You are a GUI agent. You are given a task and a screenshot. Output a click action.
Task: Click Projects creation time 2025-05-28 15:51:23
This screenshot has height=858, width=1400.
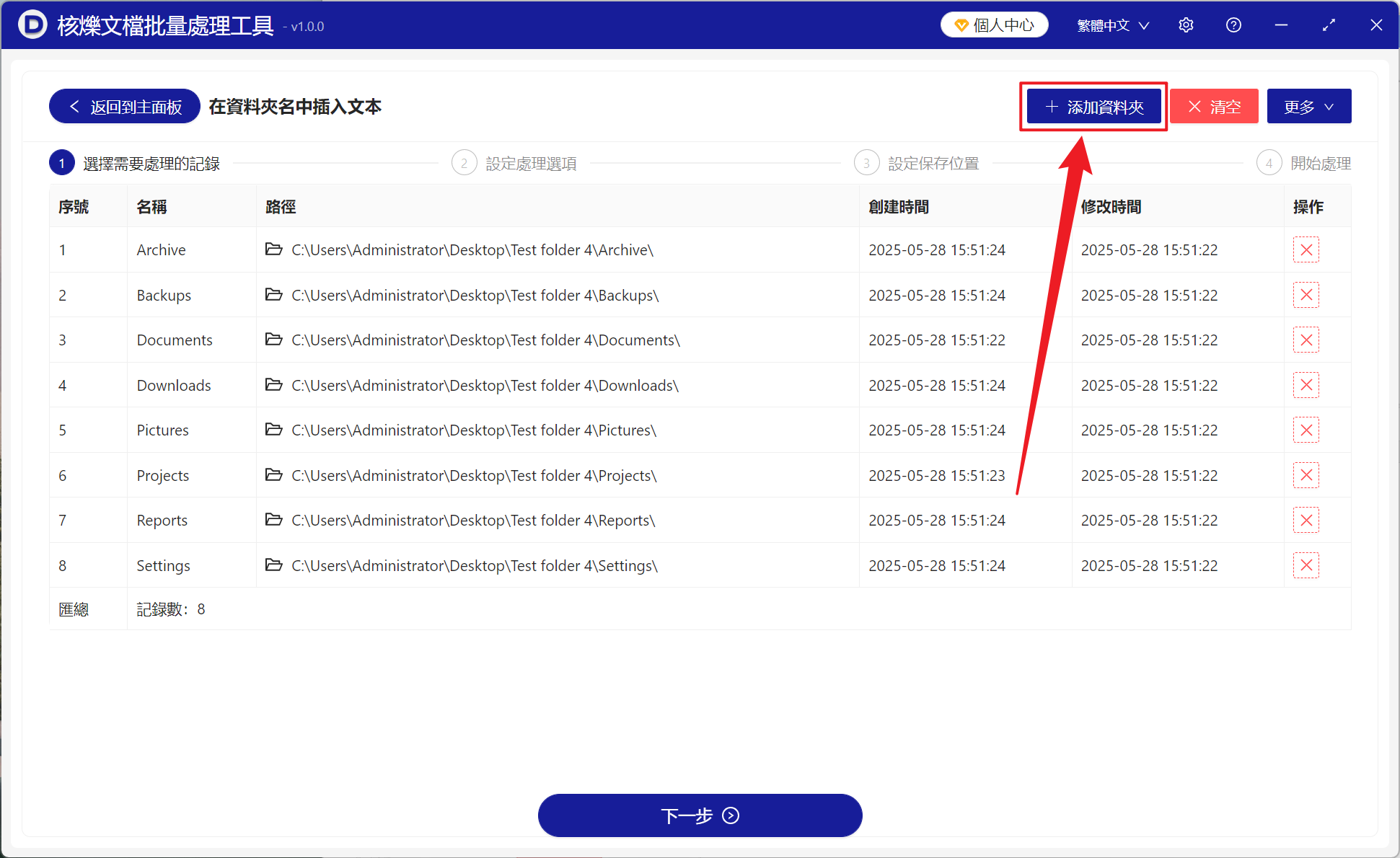936,475
